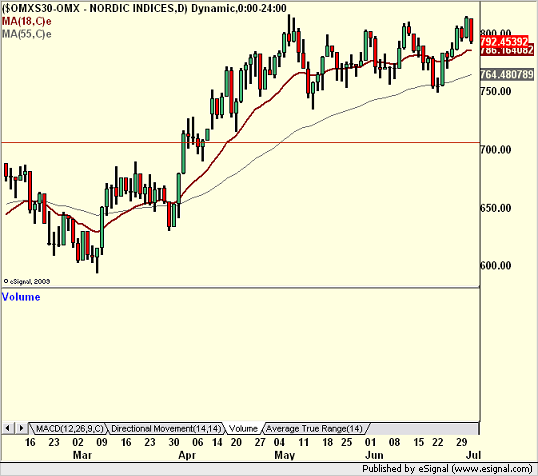This screenshot has height=476, width=538.
Task: Click the Jul month label on time axis
Action: coord(473,455)
